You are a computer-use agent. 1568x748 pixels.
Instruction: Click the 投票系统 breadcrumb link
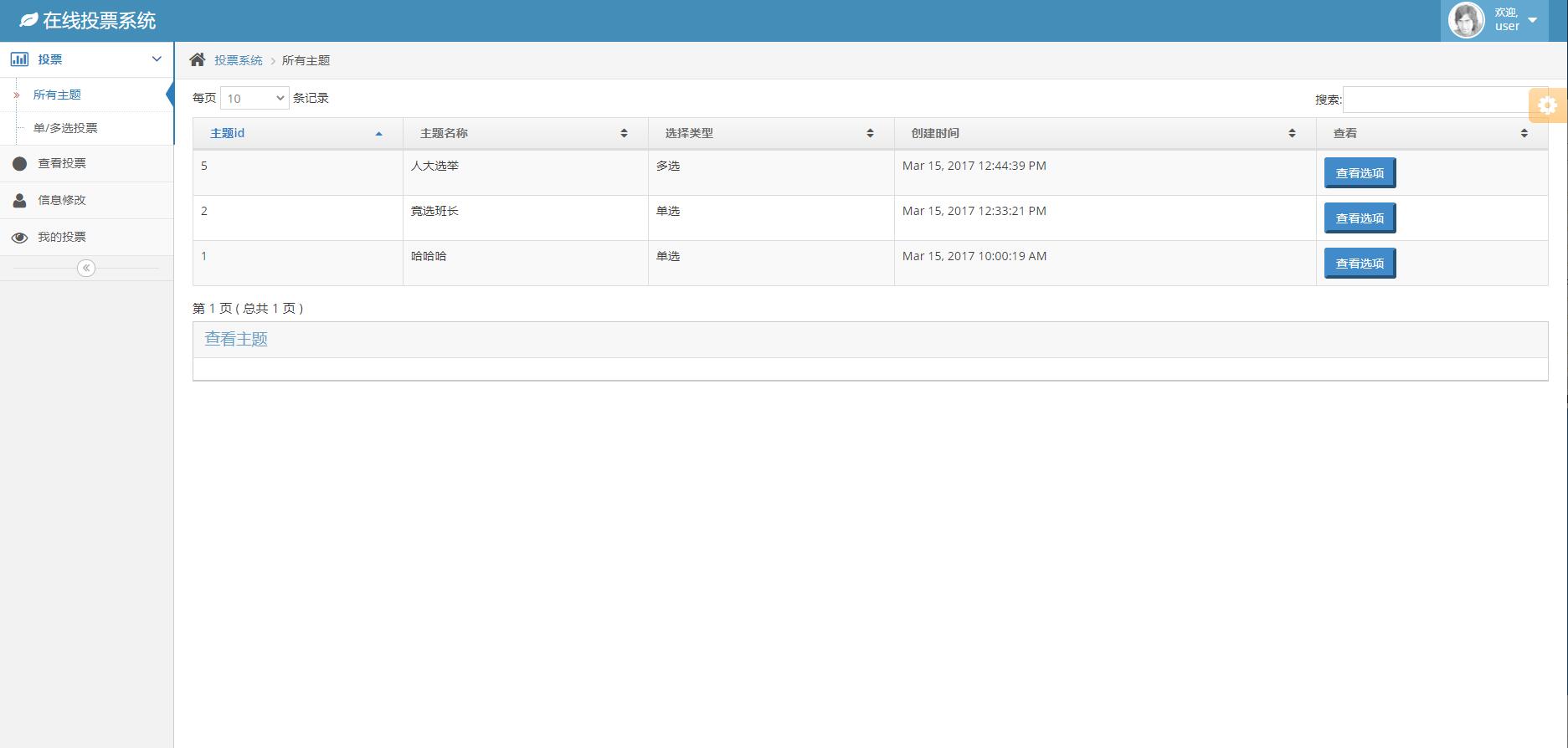238,60
